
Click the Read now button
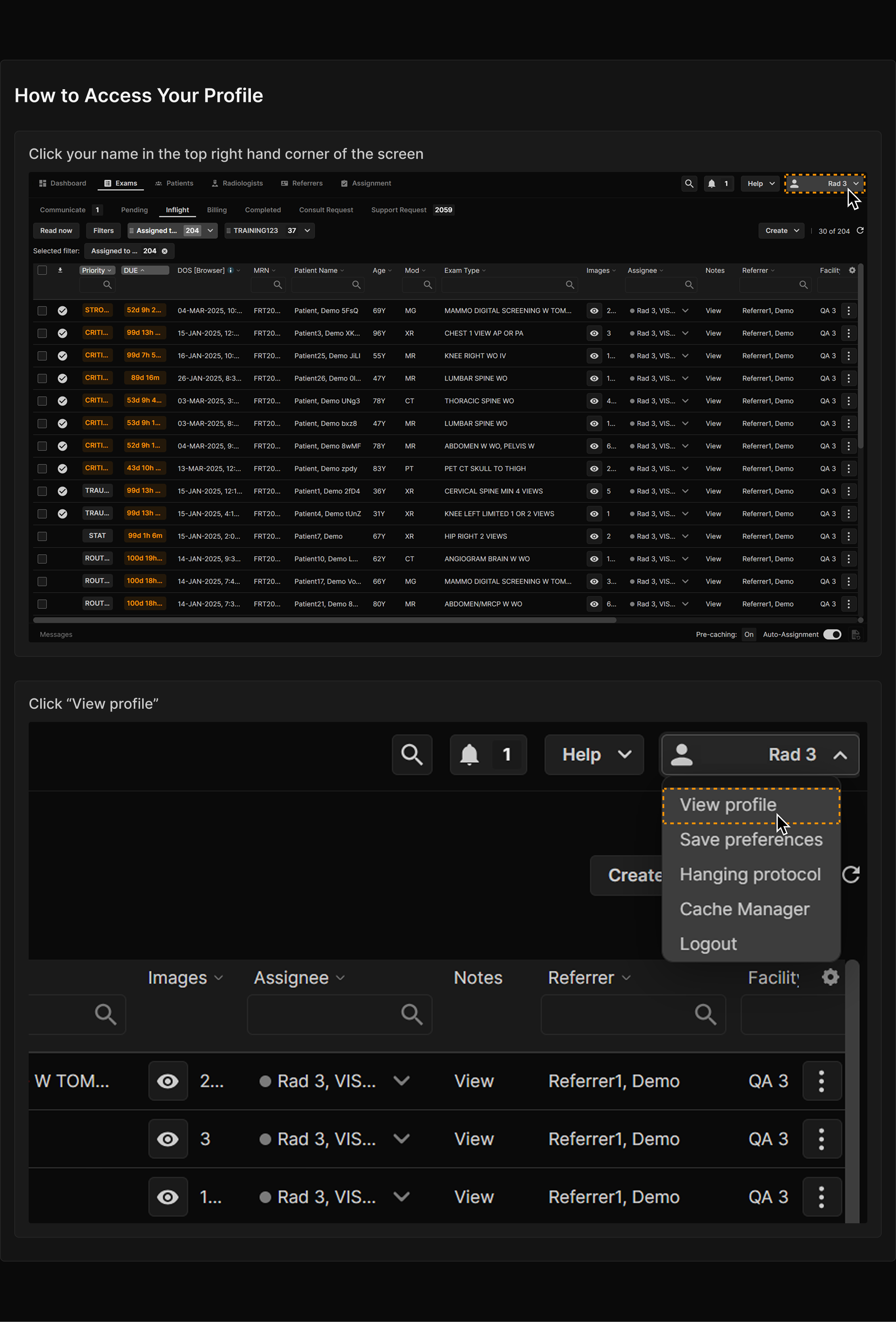click(x=56, y=231)
